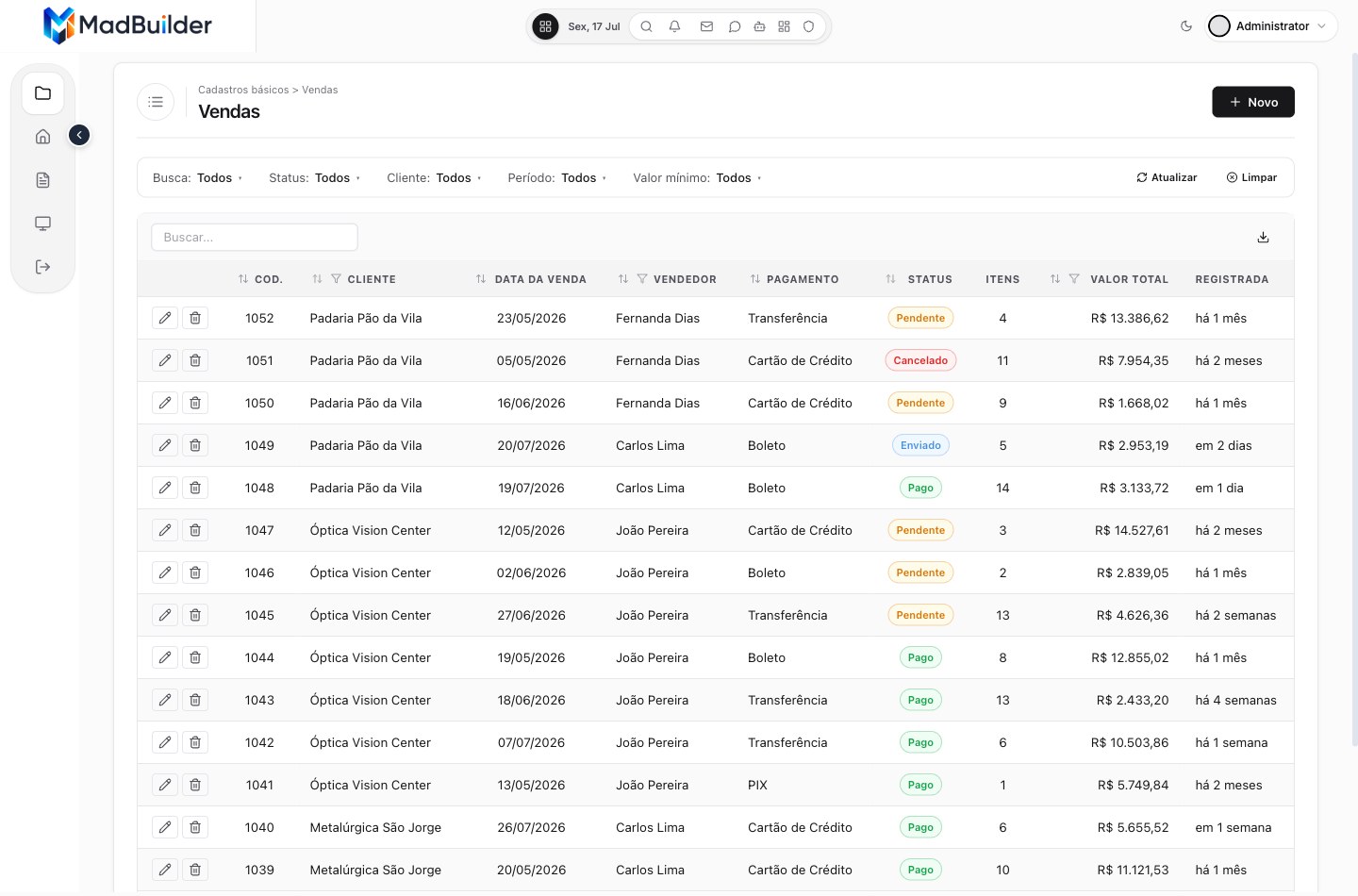Click the Limpar filters button
The height and width of the screenshot is (896, 1358).
pyautogui.click(x=1251, y=177)
